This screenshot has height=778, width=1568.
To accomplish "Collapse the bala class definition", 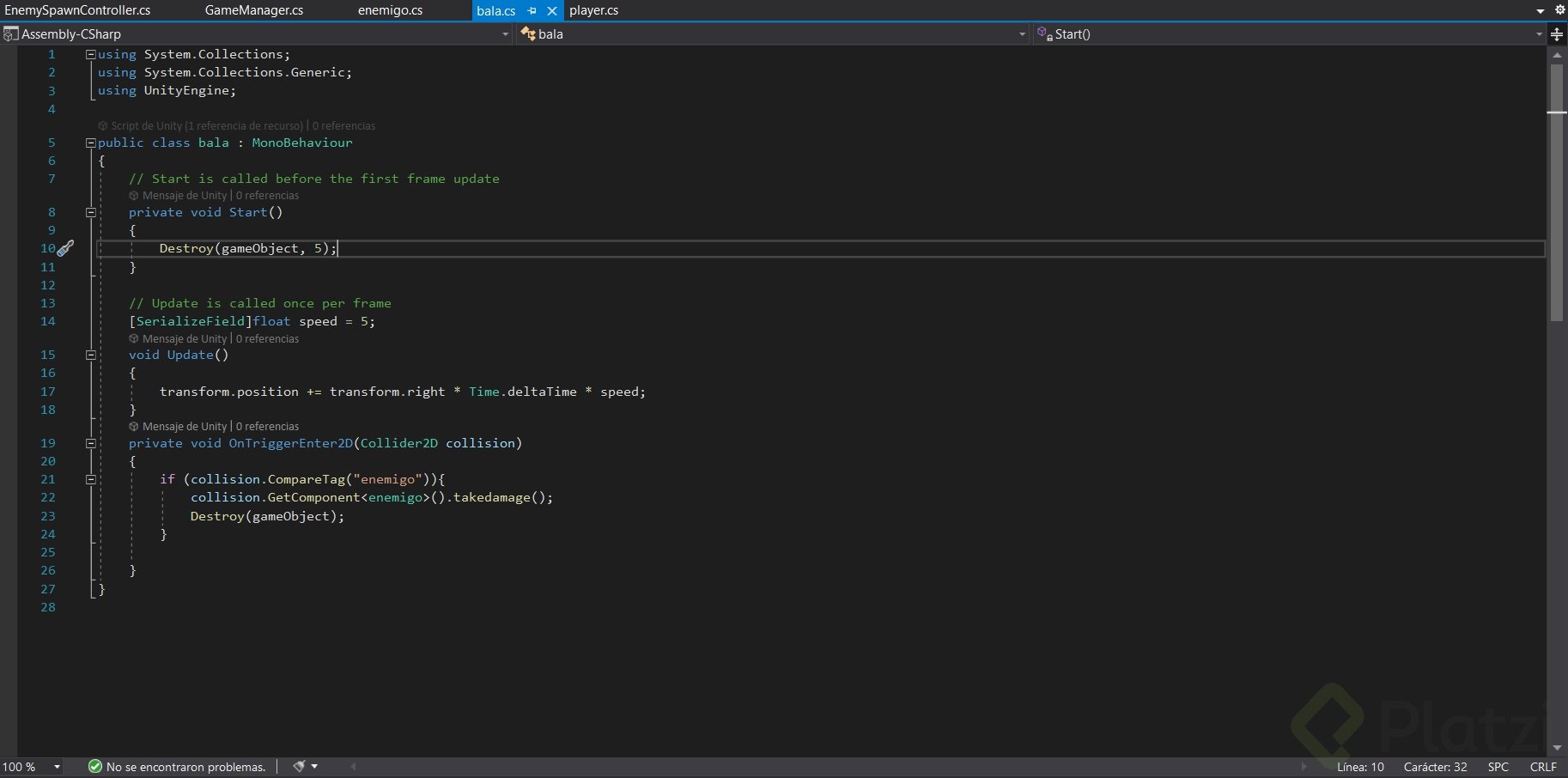I will [90, 143].
